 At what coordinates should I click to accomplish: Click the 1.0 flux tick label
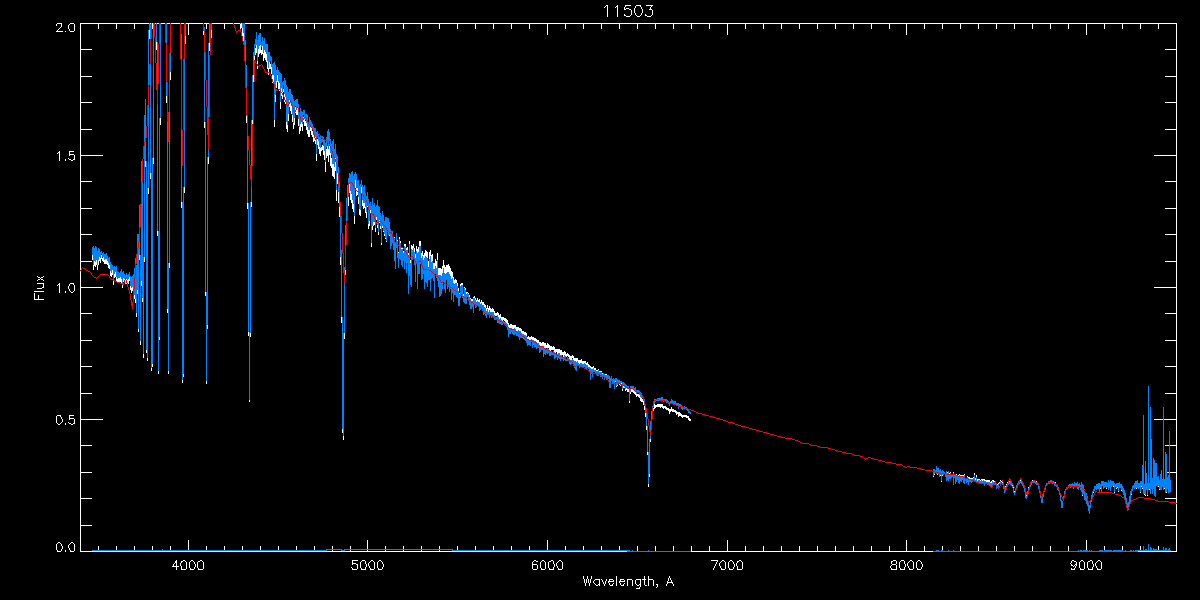[66, 288]
